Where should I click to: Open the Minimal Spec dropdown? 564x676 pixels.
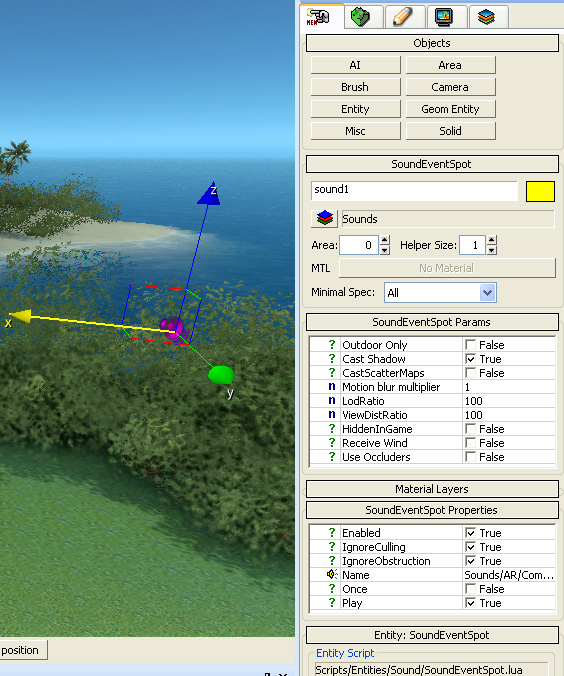[x=440, y=293]
